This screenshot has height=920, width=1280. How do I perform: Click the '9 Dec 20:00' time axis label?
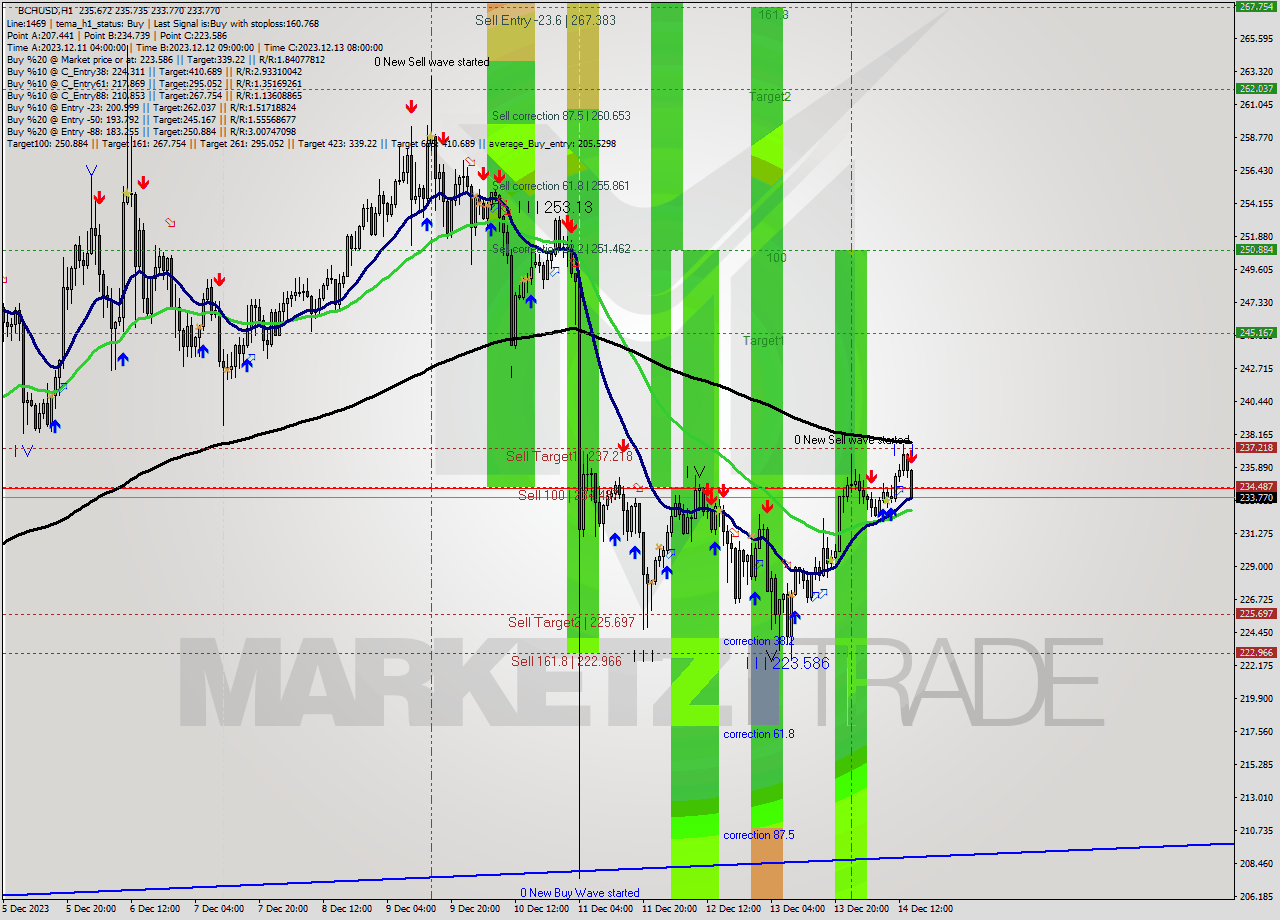click(475, 909)
